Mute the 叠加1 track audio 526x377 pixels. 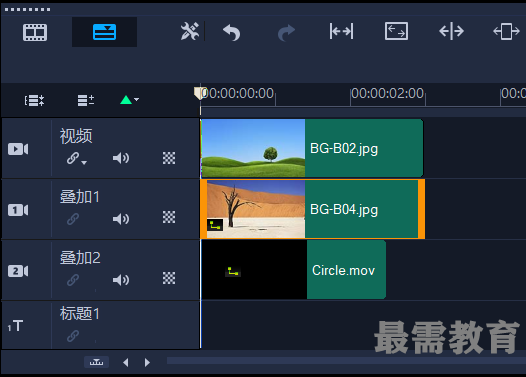pos(121,219)
